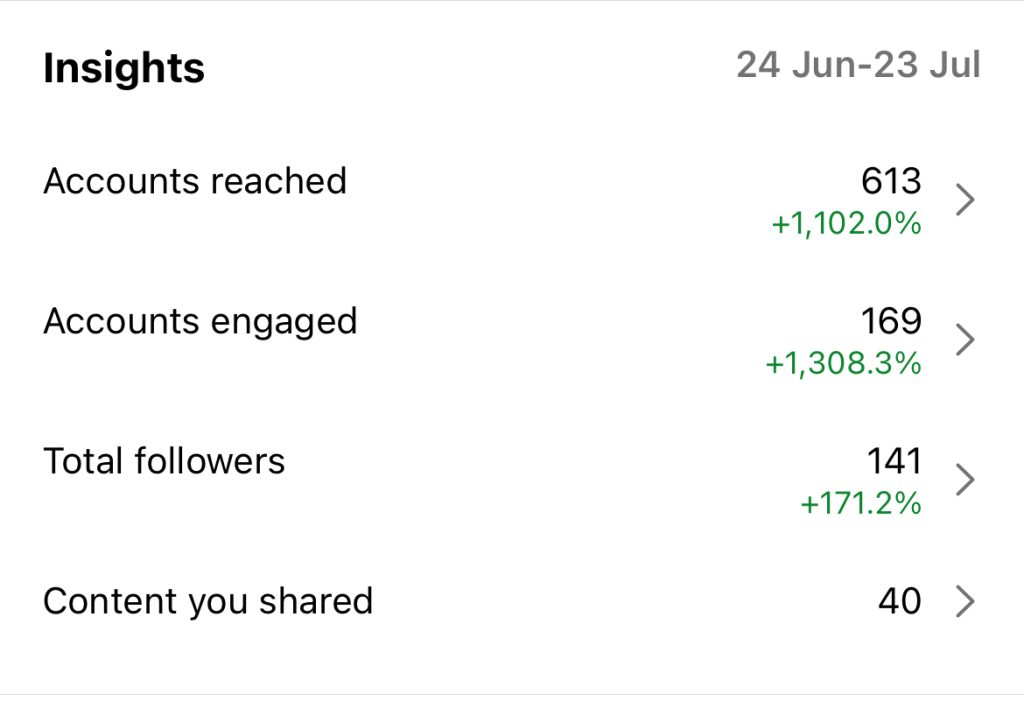Click the divider below Content you shared
This screenshot has width=1024, height=708.
click(512, 694)
